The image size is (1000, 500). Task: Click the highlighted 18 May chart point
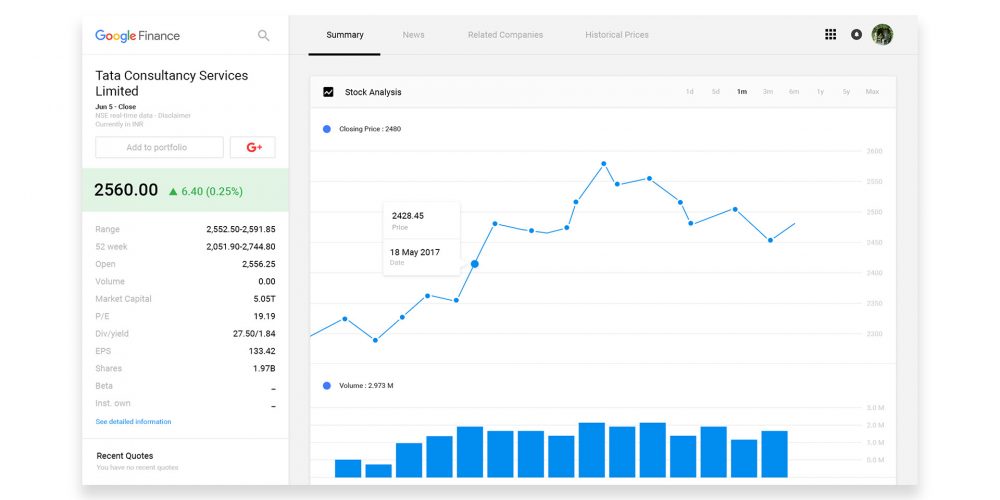[x=474, y=263]
